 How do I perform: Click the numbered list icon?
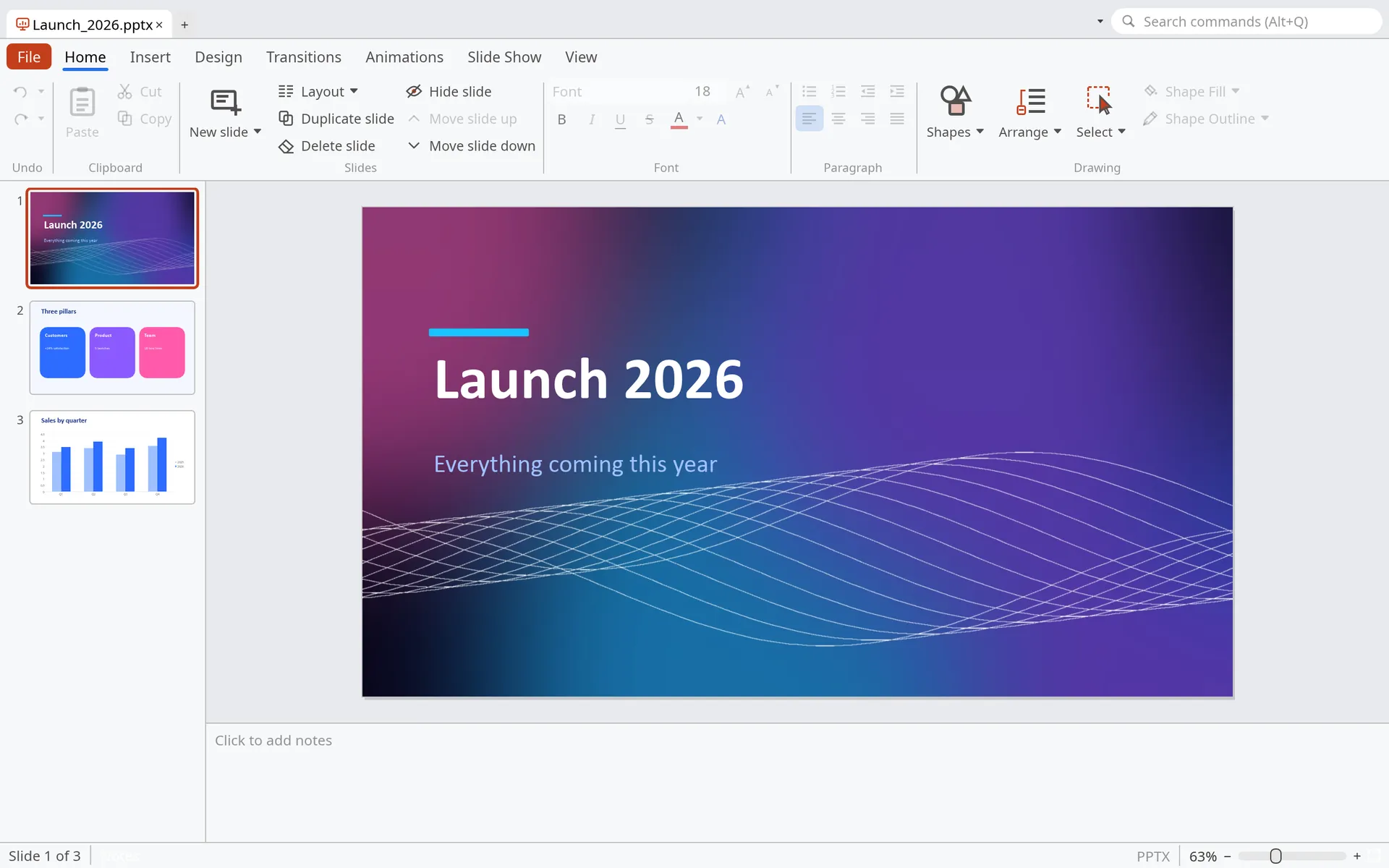coord(838,91)
